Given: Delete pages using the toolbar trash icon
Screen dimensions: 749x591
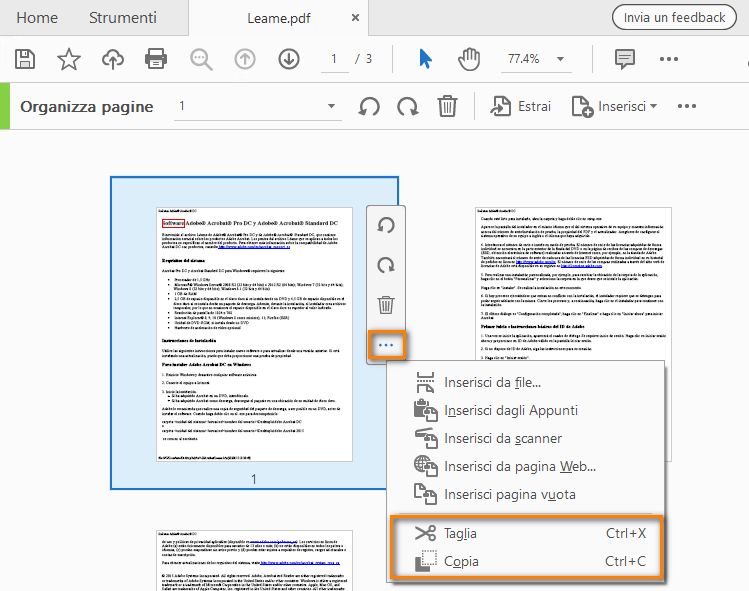Looking at the screenshot, I should click(x=447, y=106).
